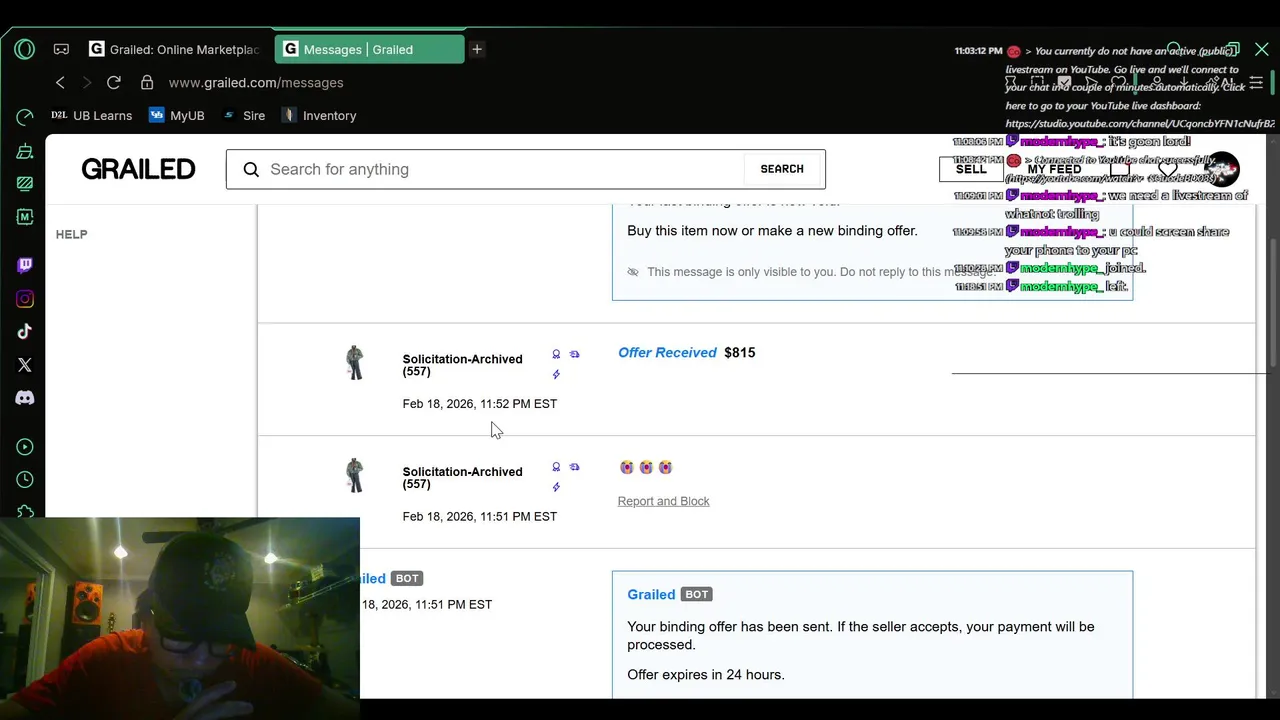Click Grailed name in bot message box
This screenshot has width=1280, height=720.
pyautogui.click(x=651, y=594)
